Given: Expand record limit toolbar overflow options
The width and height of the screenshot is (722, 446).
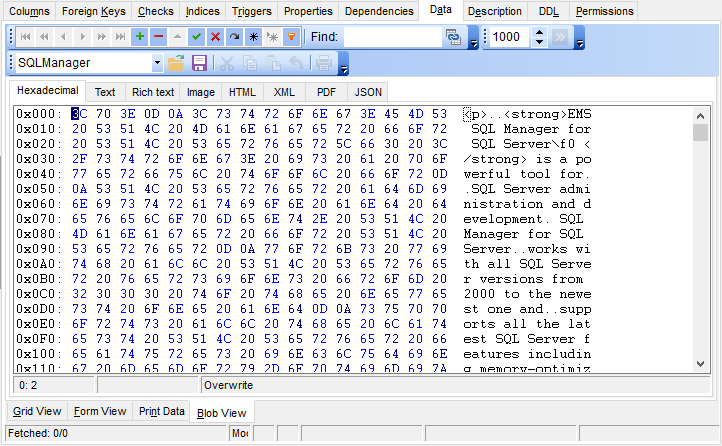Looking at the screenshot, I should point(580,38).
